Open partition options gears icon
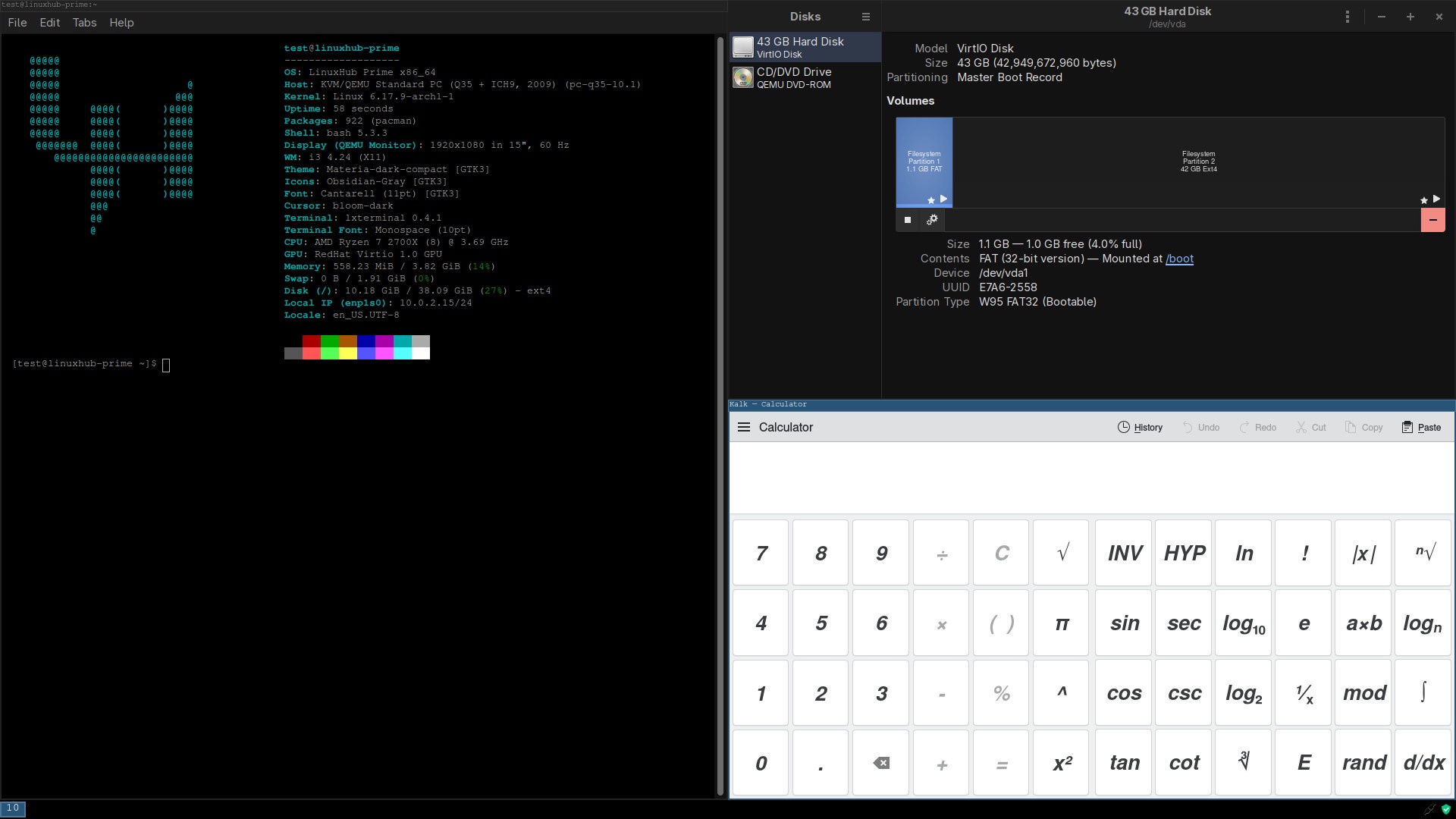This screenshot has height=819, width=1456. (932, 220)
